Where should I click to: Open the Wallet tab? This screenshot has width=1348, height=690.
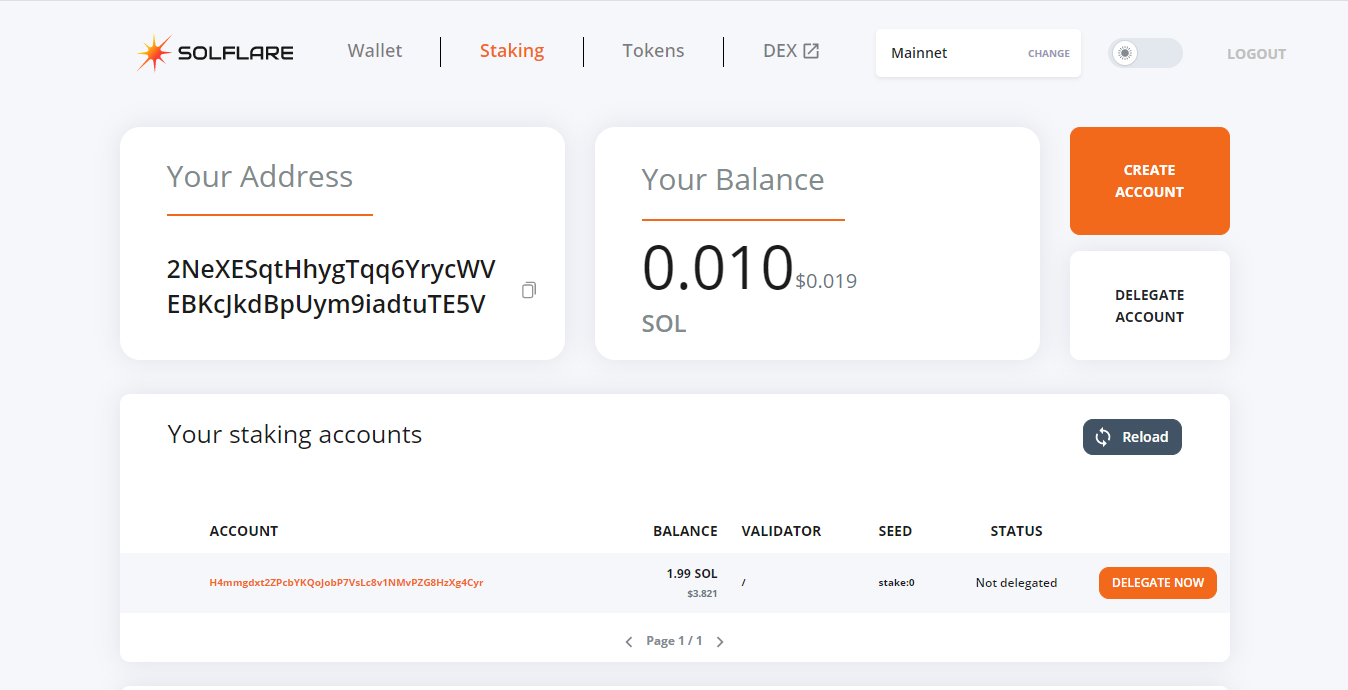[x=375, y=51]
